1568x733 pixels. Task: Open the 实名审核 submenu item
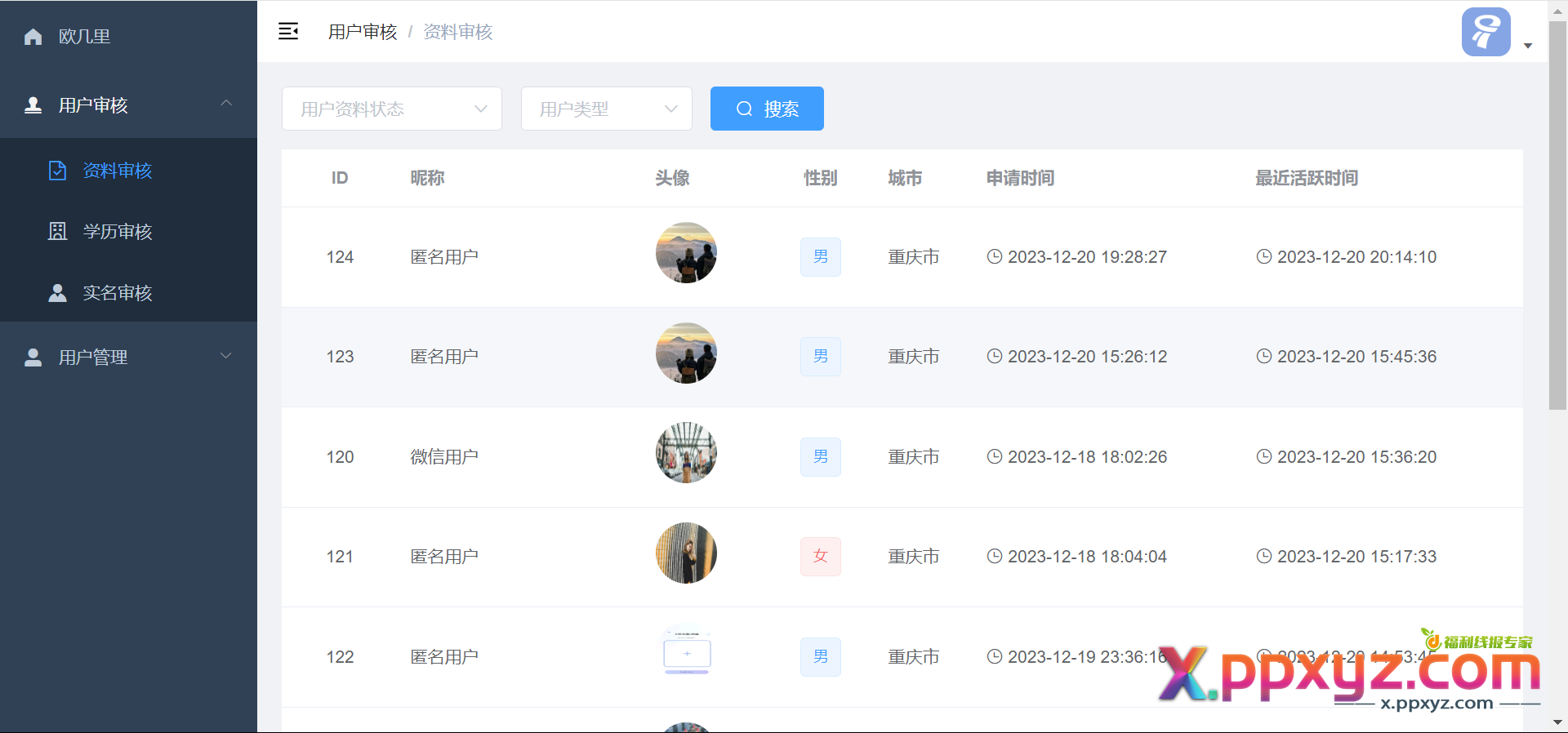click(128, 293)
